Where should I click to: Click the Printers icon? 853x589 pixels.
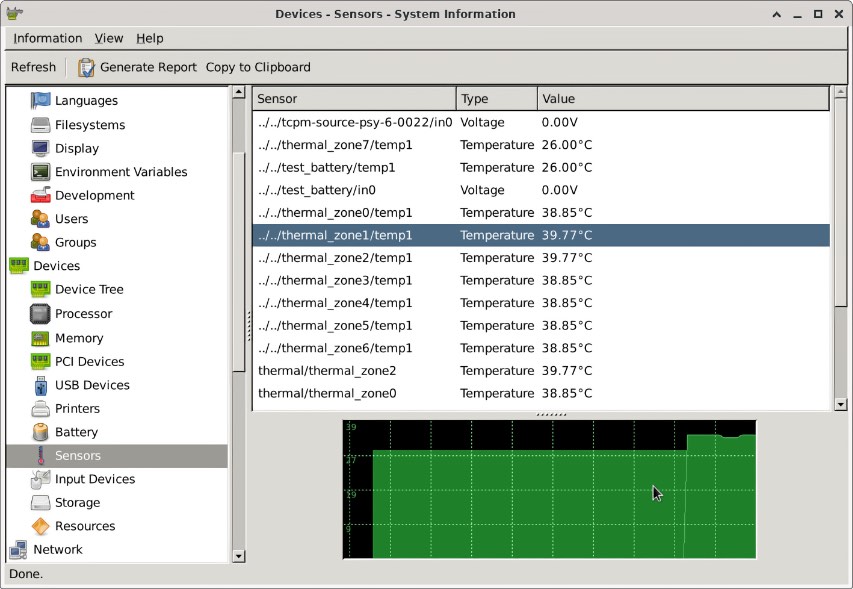[x=40, y=408]
